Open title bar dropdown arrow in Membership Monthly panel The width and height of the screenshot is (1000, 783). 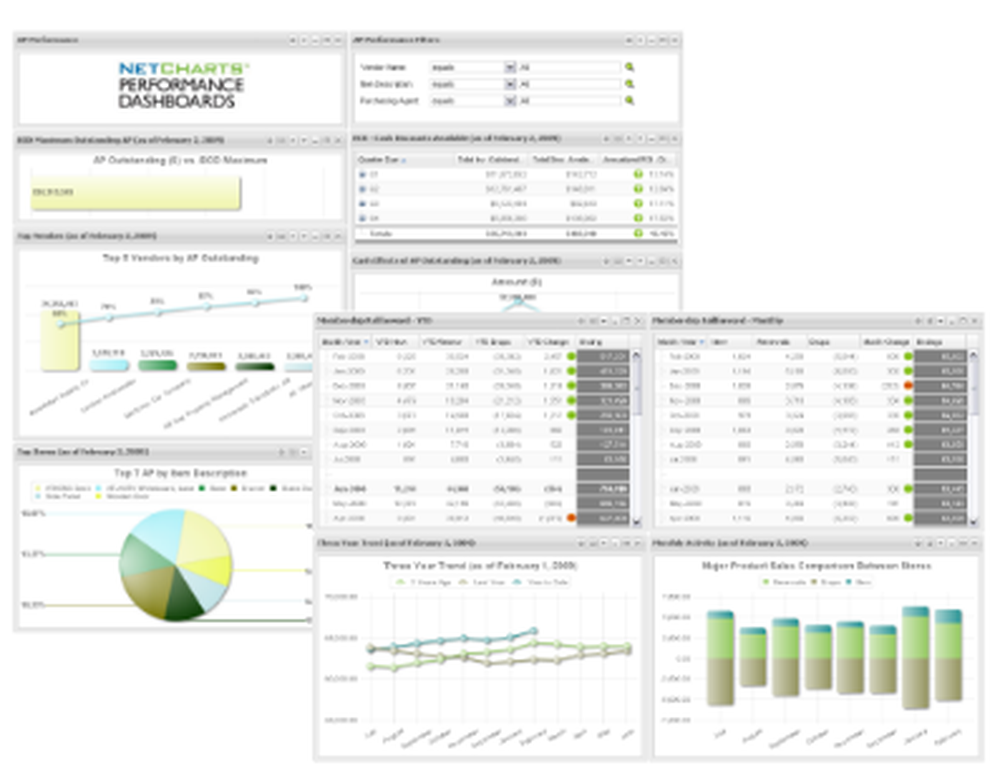pyautogui.click(x=940, y=321)
